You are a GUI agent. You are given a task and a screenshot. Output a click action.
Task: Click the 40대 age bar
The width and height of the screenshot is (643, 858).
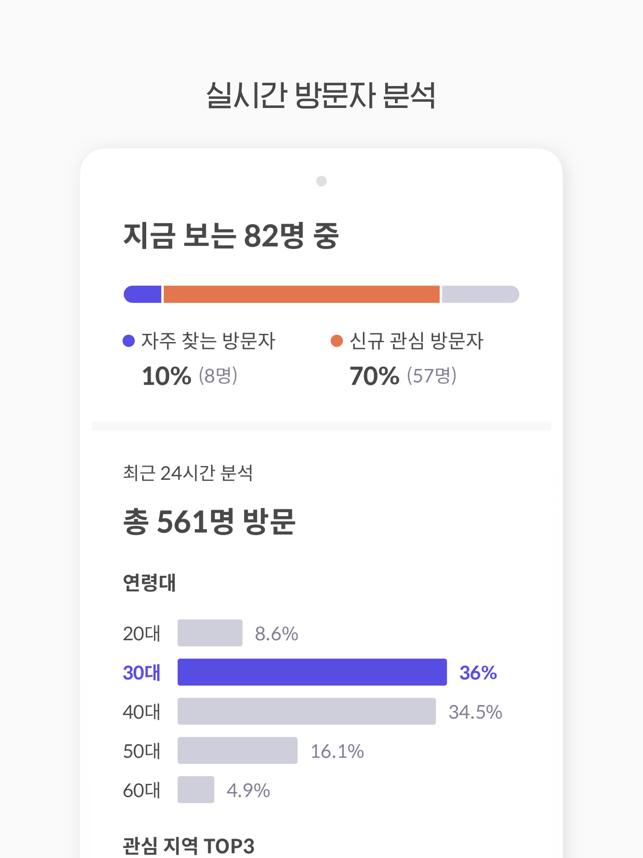[306, 711]
